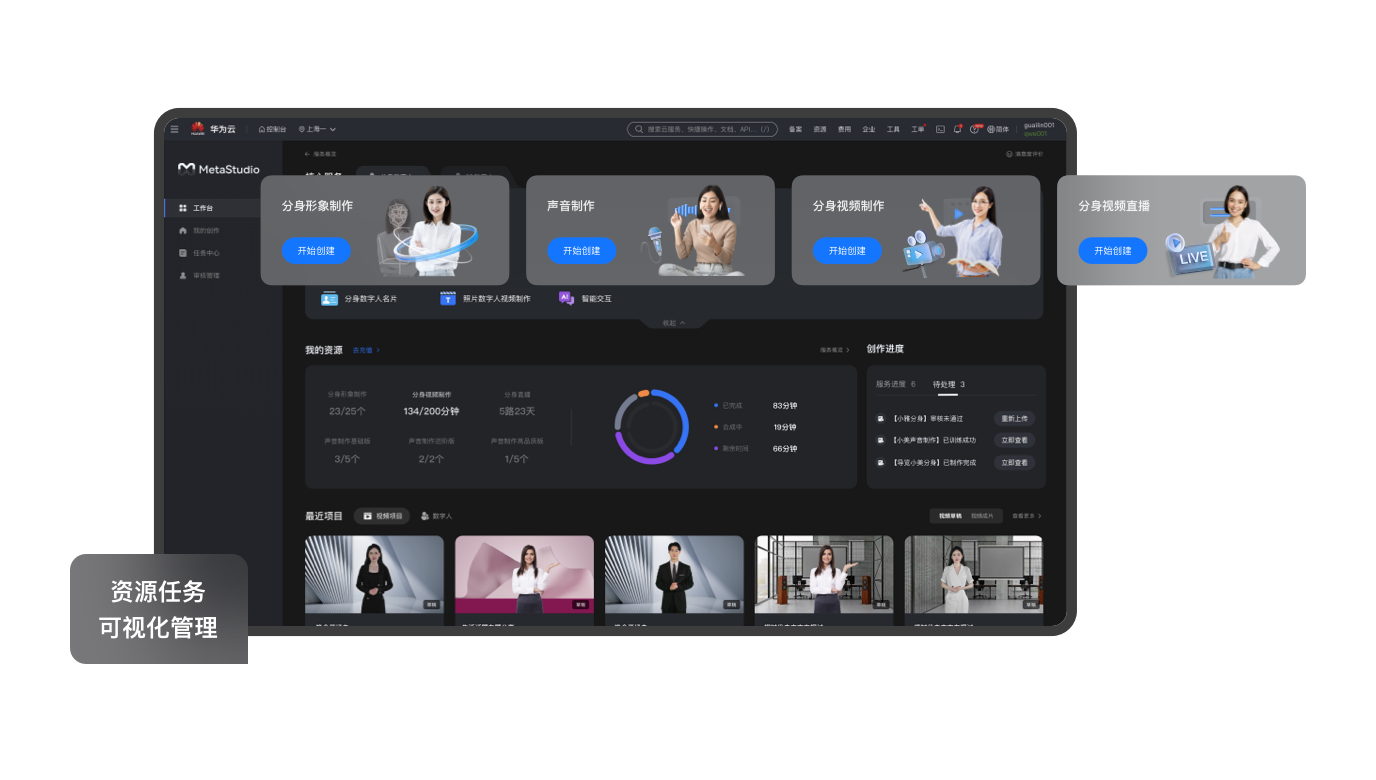The image size is (1376, 780).
Task: Open the 费用 menu item
Action: point(844,129)
